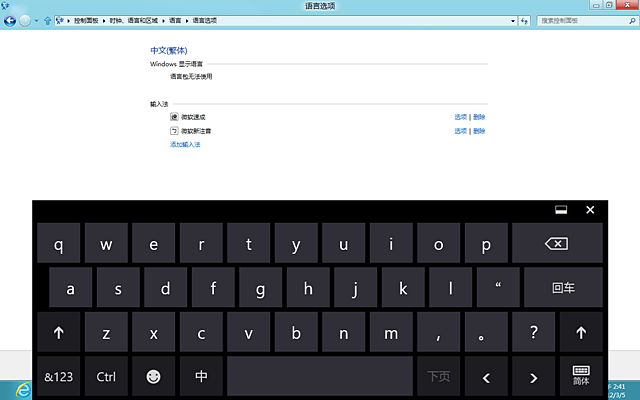Tap the e key on touch keyboard
The width and height of the screenshot is (640, 400).
click(x=153, y=243)
